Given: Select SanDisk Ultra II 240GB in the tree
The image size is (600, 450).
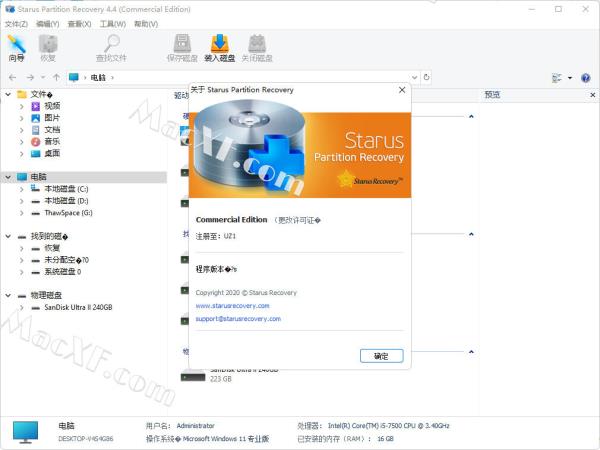Looking at the screenshot, I should coord(78,307).
